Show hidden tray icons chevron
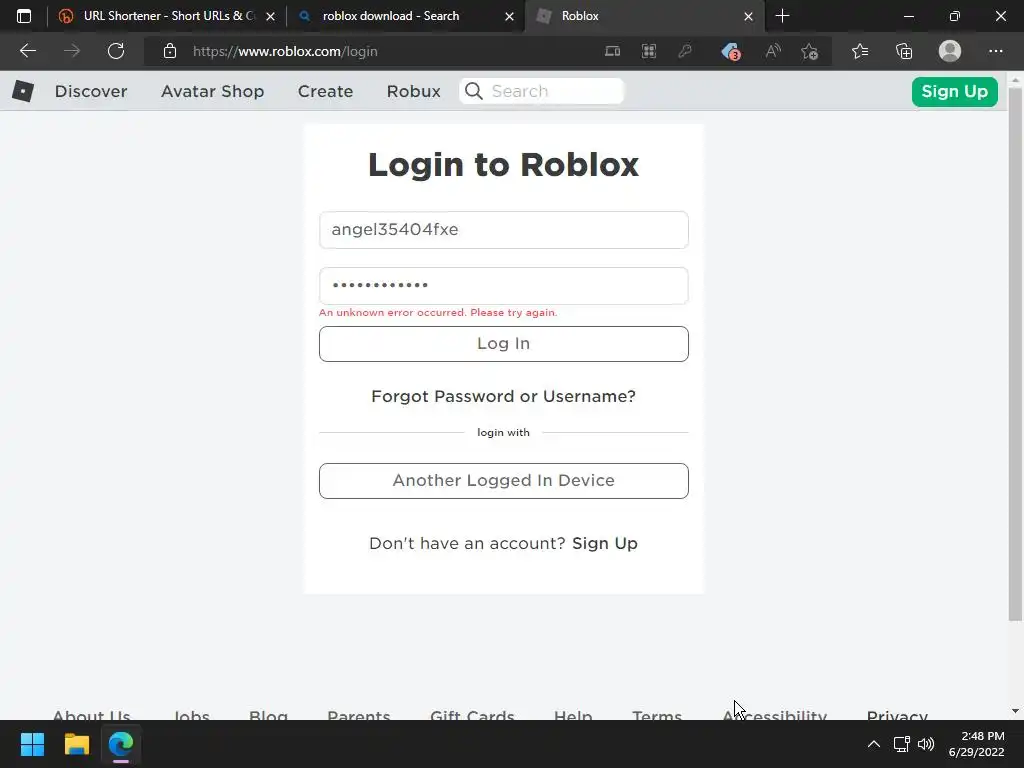This screenshot has width=1024, height=768. (x=874, y=744)
